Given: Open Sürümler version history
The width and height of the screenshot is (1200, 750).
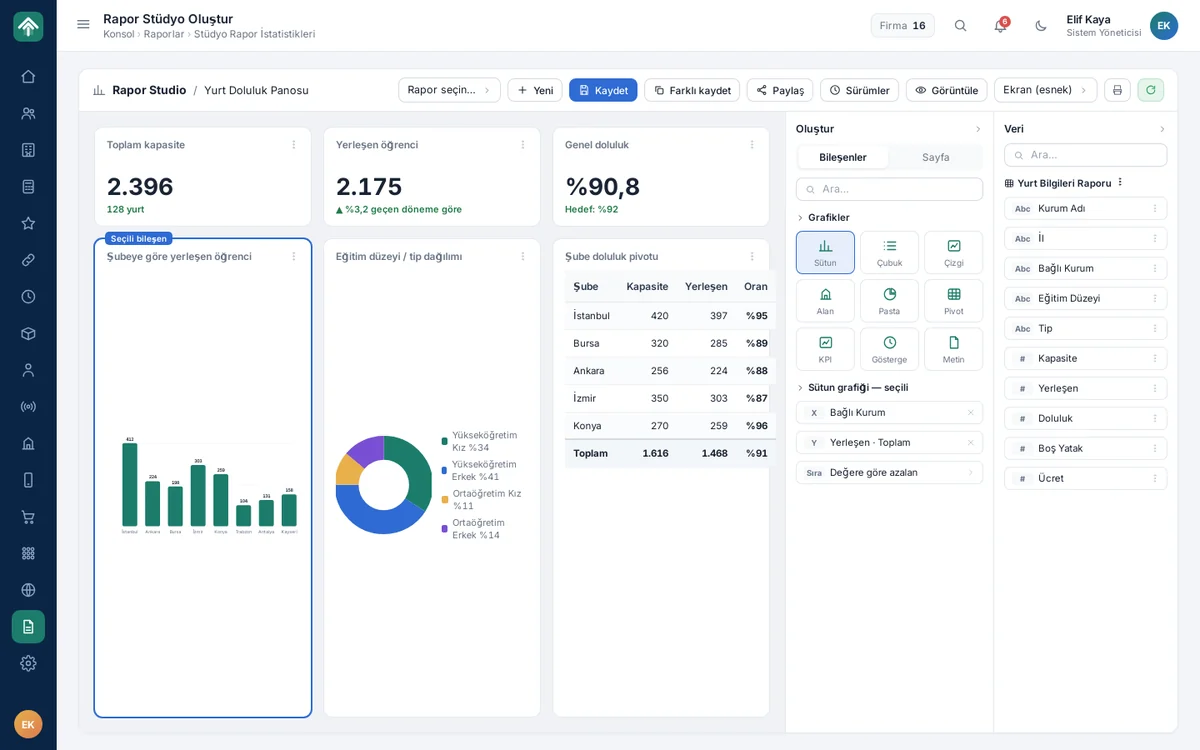Looking at the screenshot, I should (x=859, y=90).
